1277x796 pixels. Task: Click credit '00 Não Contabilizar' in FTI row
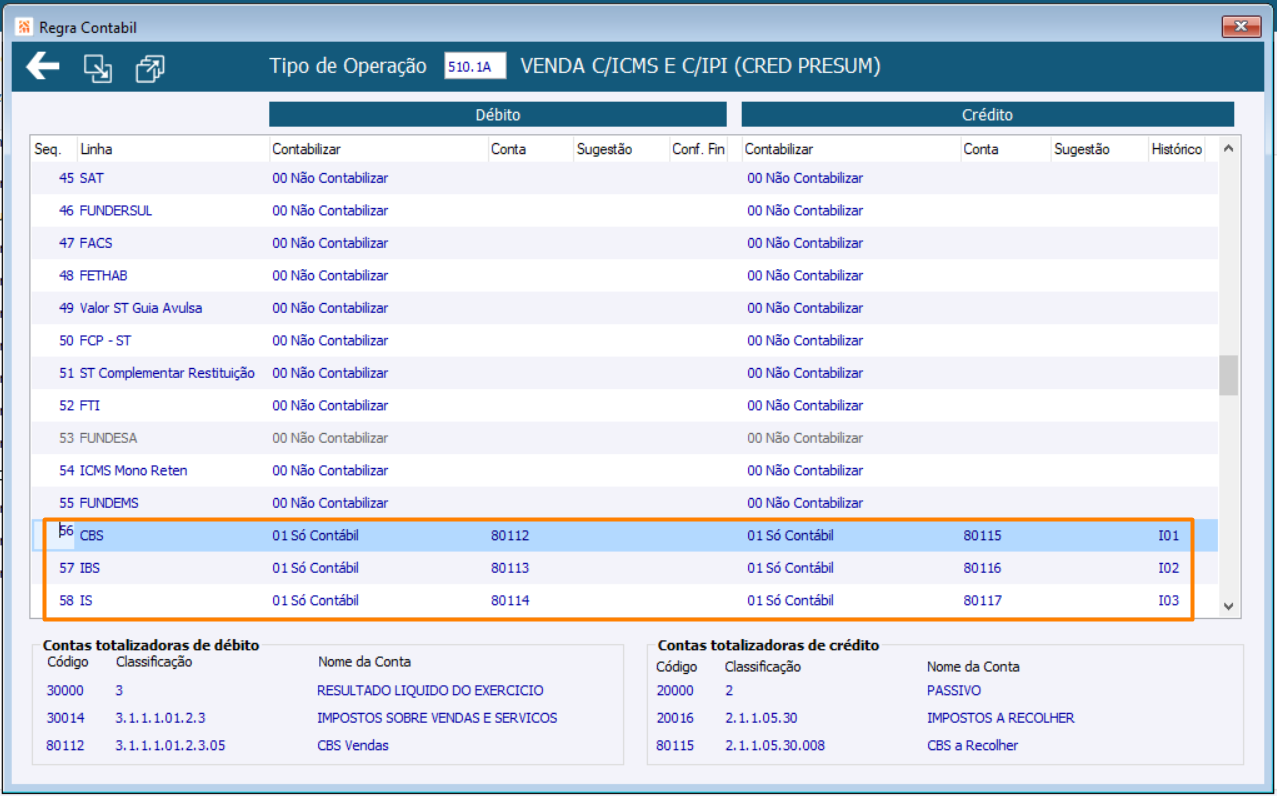tap(805, 406)
